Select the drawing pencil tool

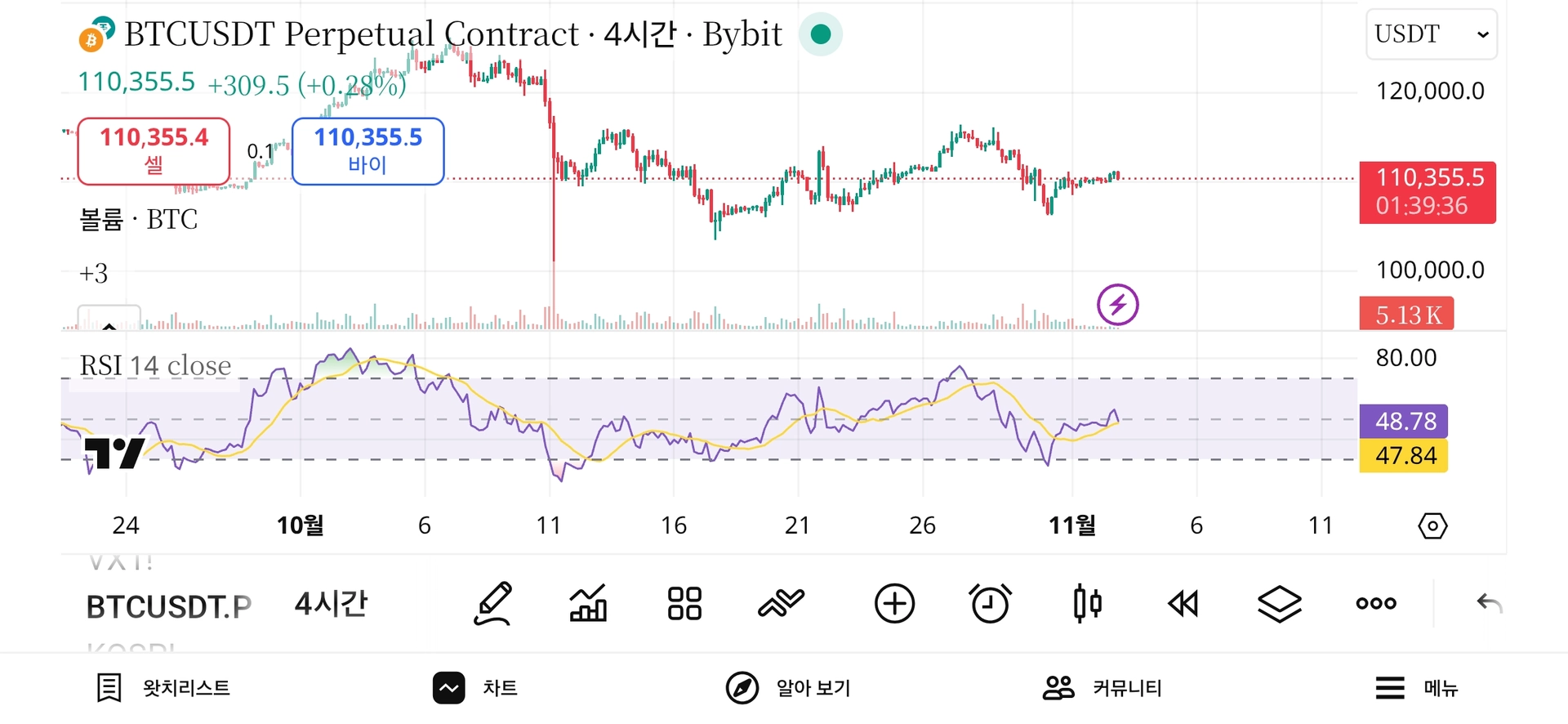(x=493, y=604)
